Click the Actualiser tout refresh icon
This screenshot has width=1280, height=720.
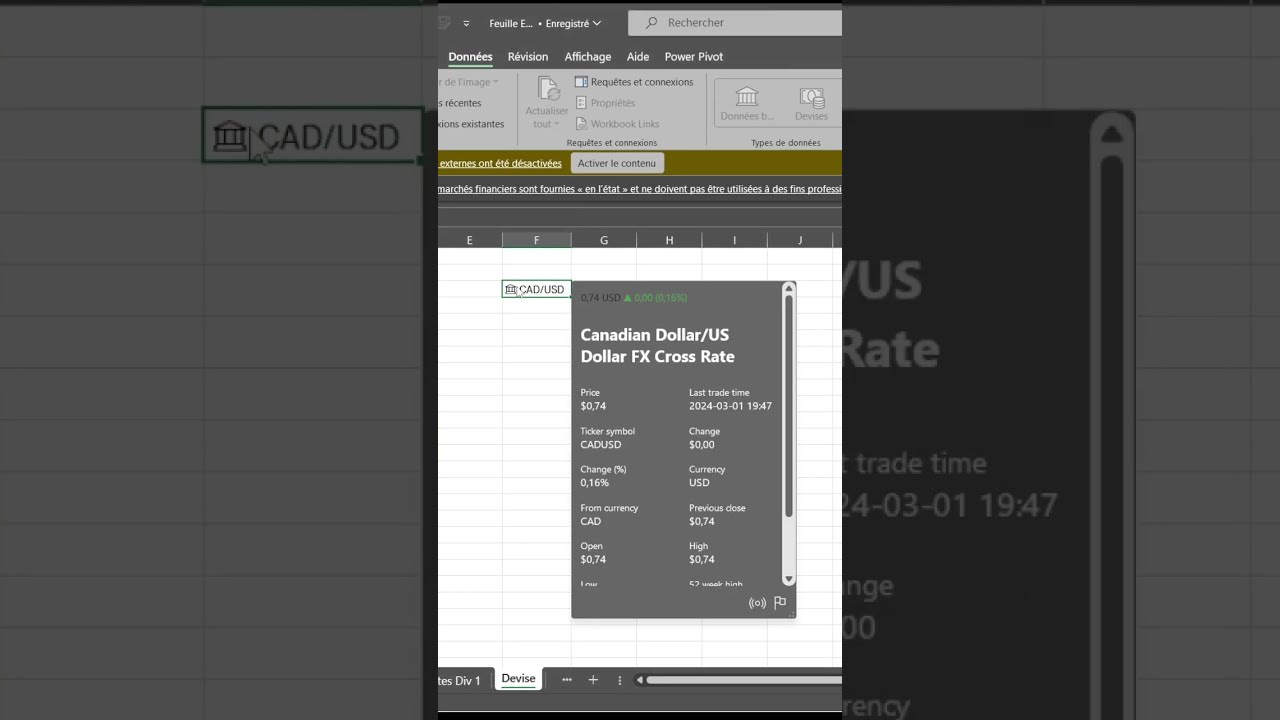[547, 89]
